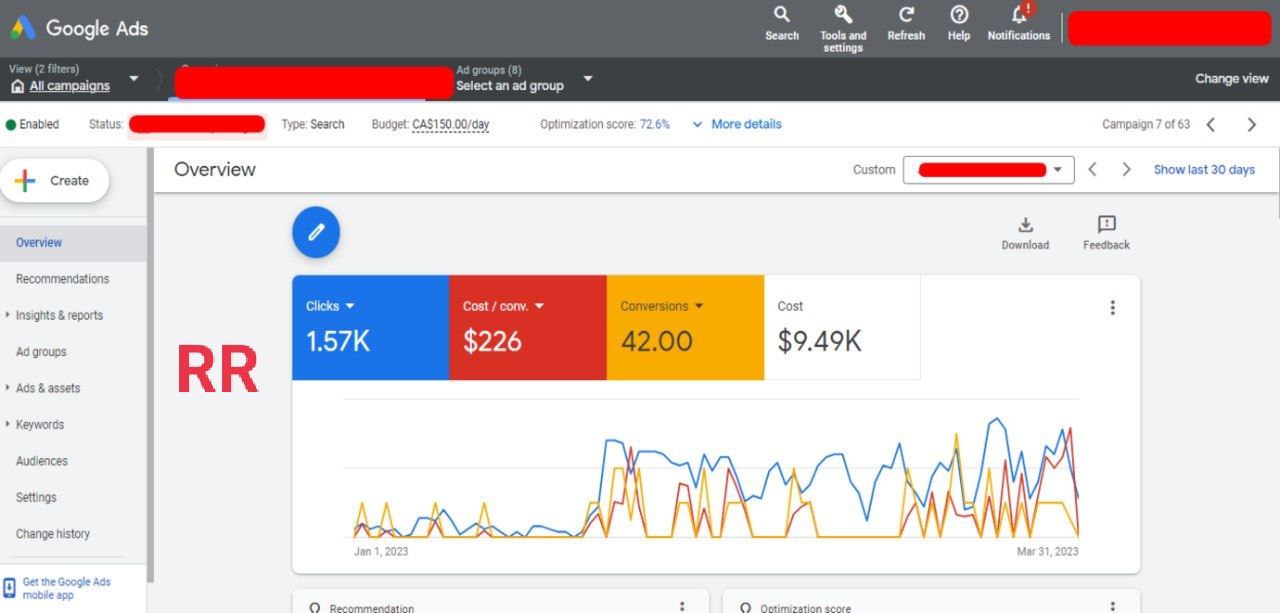Click Show last 30 days link

coord(1204,170)
